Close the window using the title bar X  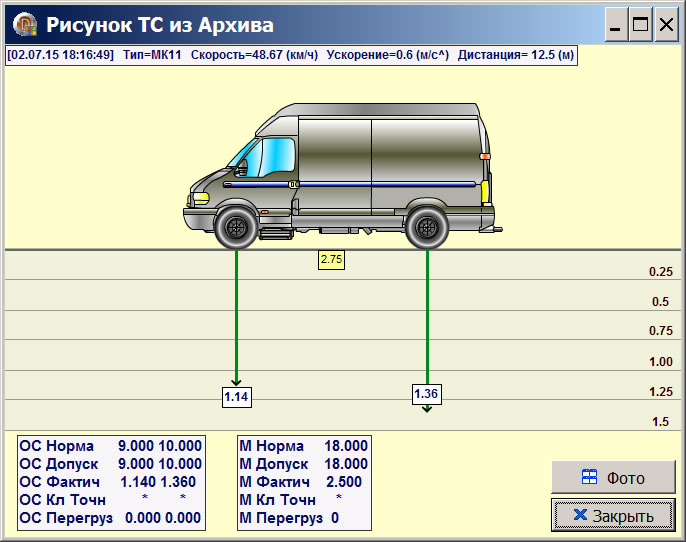[664, 25]
